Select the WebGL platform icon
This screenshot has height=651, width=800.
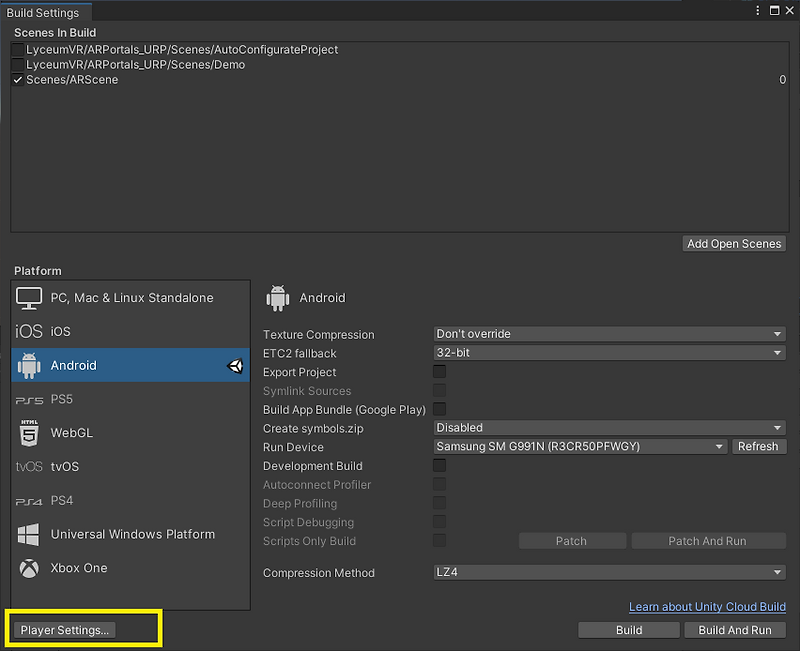click(78, 433)
